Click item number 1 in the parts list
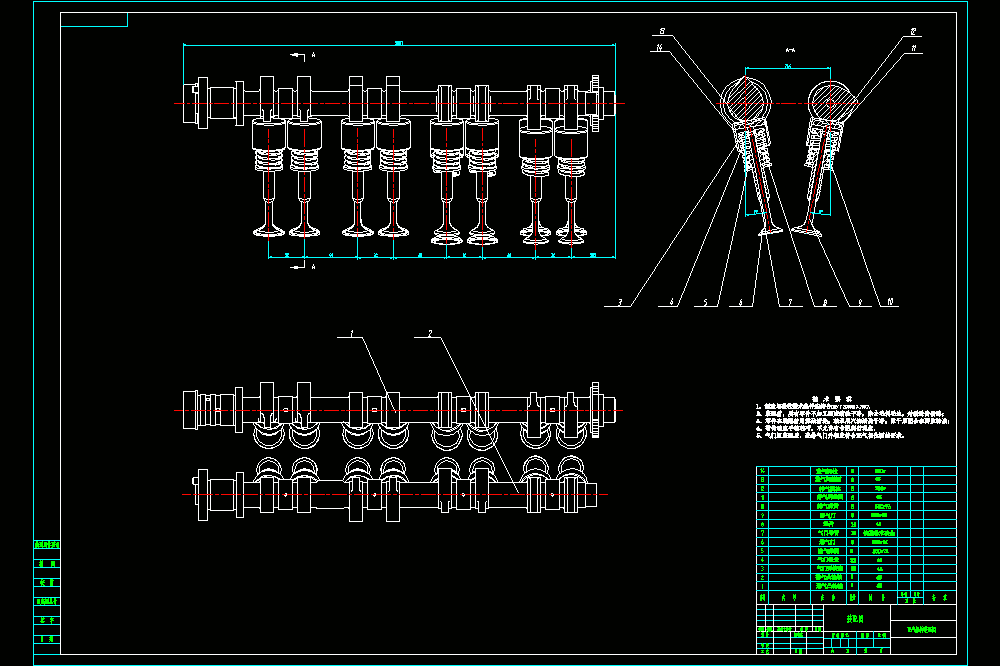Viewport: 1000px width, 666px height. click(762, 586)
